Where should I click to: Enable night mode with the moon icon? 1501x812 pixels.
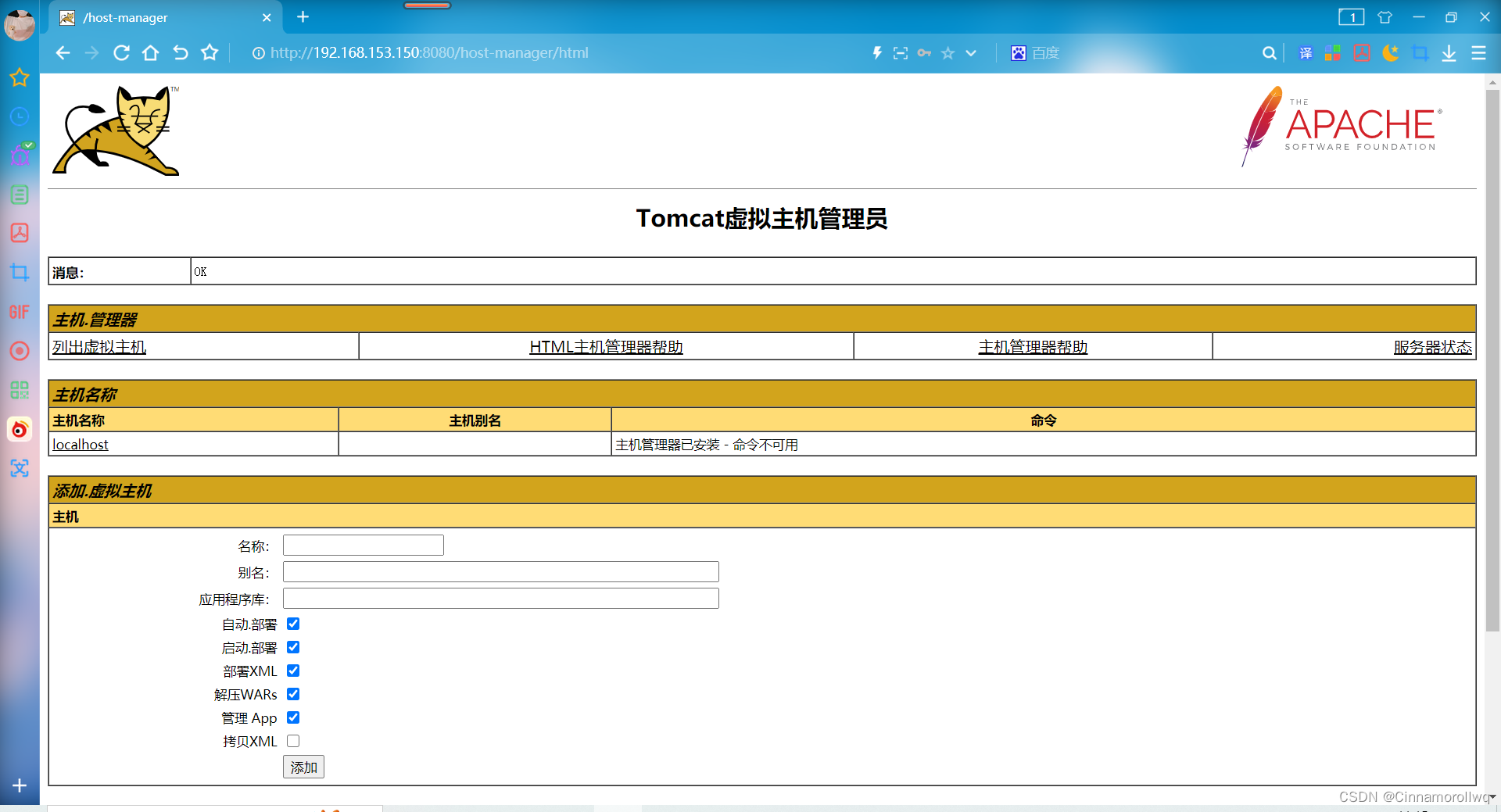[1391, 53]
